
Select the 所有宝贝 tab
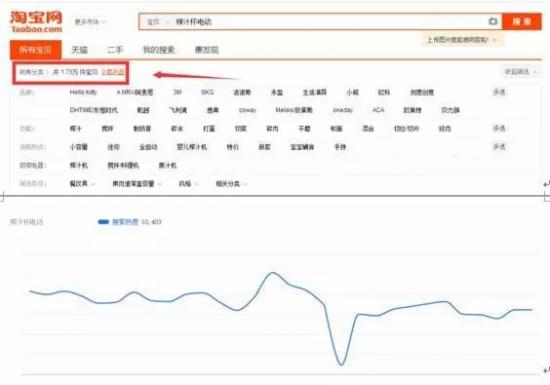(x=35, y=50)
